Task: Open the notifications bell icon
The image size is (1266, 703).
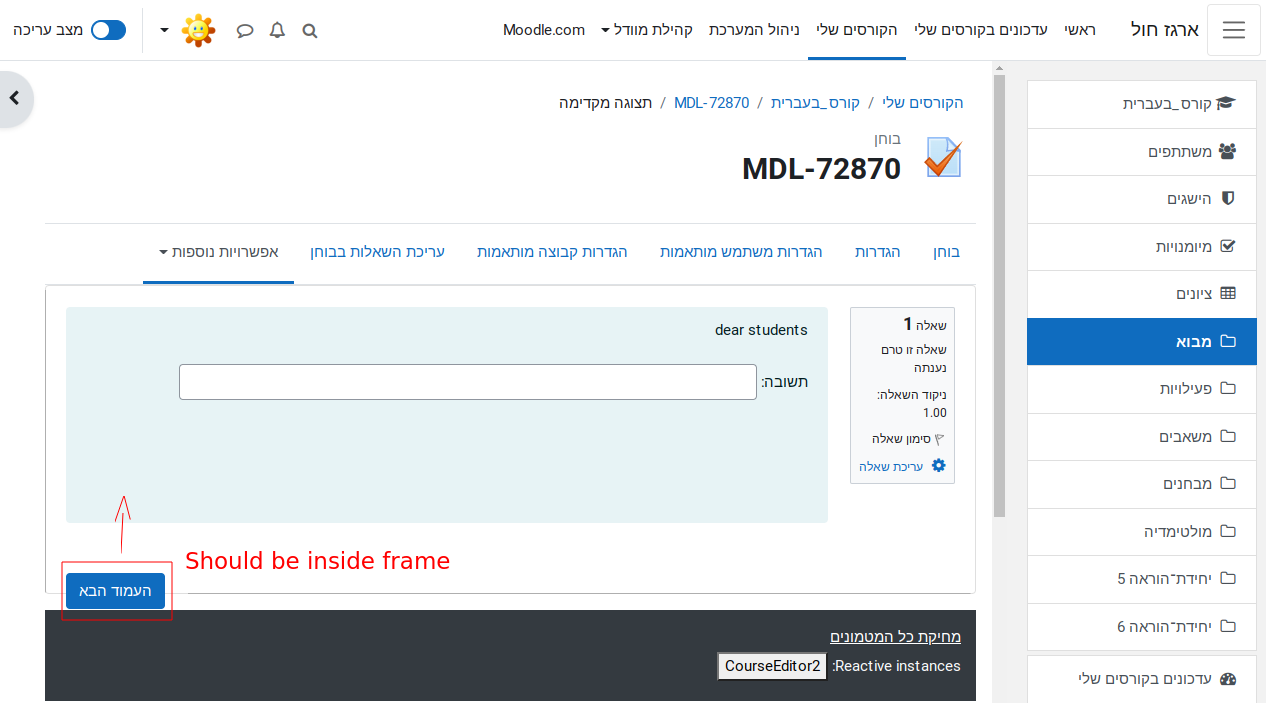Action: coord(277,30)
